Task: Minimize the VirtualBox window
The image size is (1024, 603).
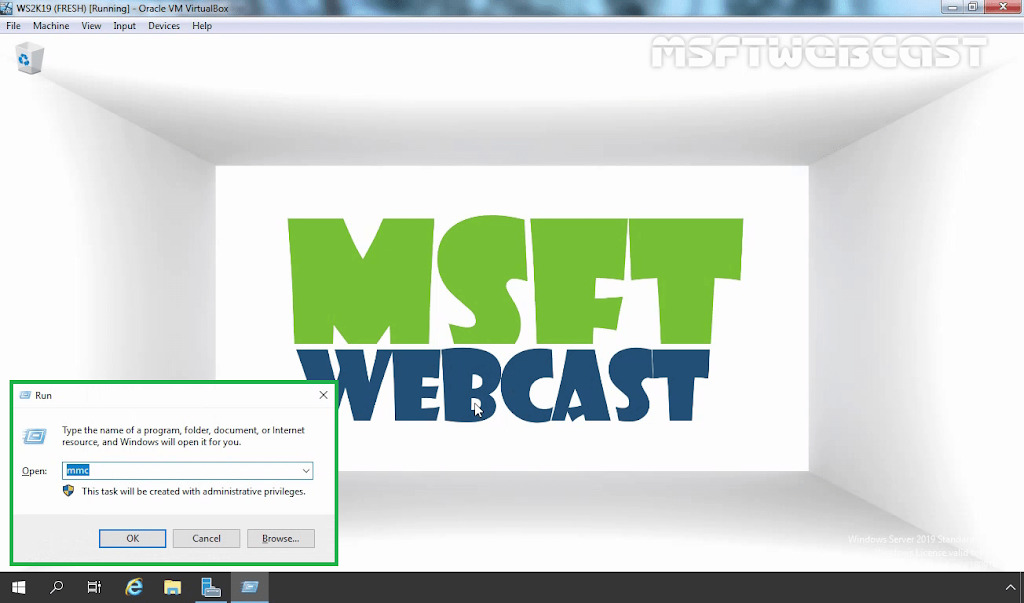Action: click(952, 7)
